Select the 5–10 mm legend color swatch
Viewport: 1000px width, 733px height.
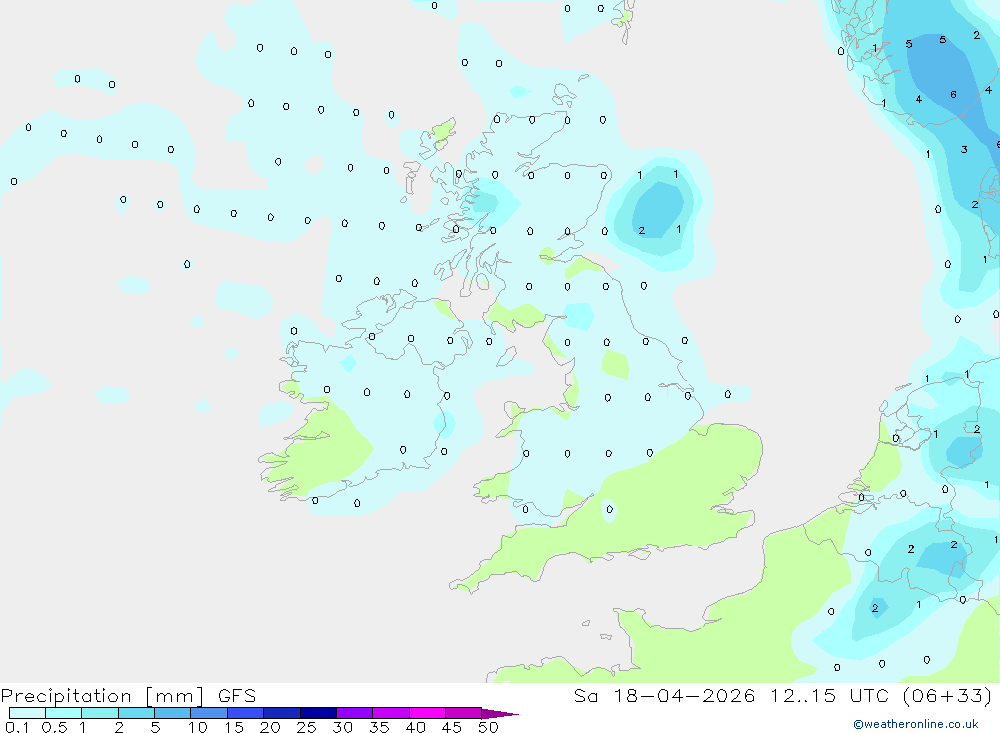[172, 713]
